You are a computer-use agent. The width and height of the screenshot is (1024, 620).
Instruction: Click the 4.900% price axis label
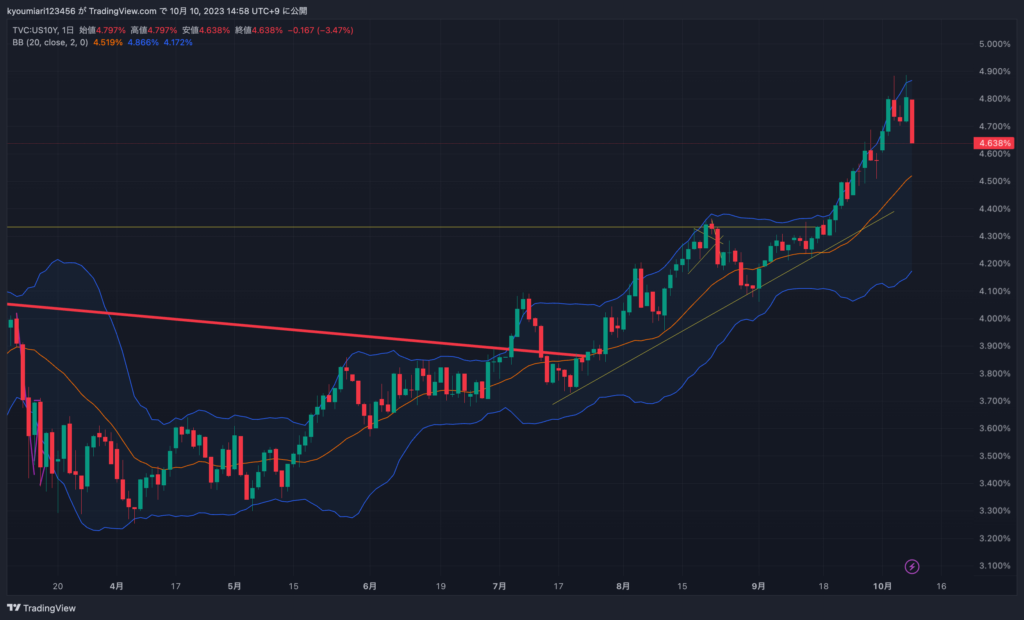(995, 71)
